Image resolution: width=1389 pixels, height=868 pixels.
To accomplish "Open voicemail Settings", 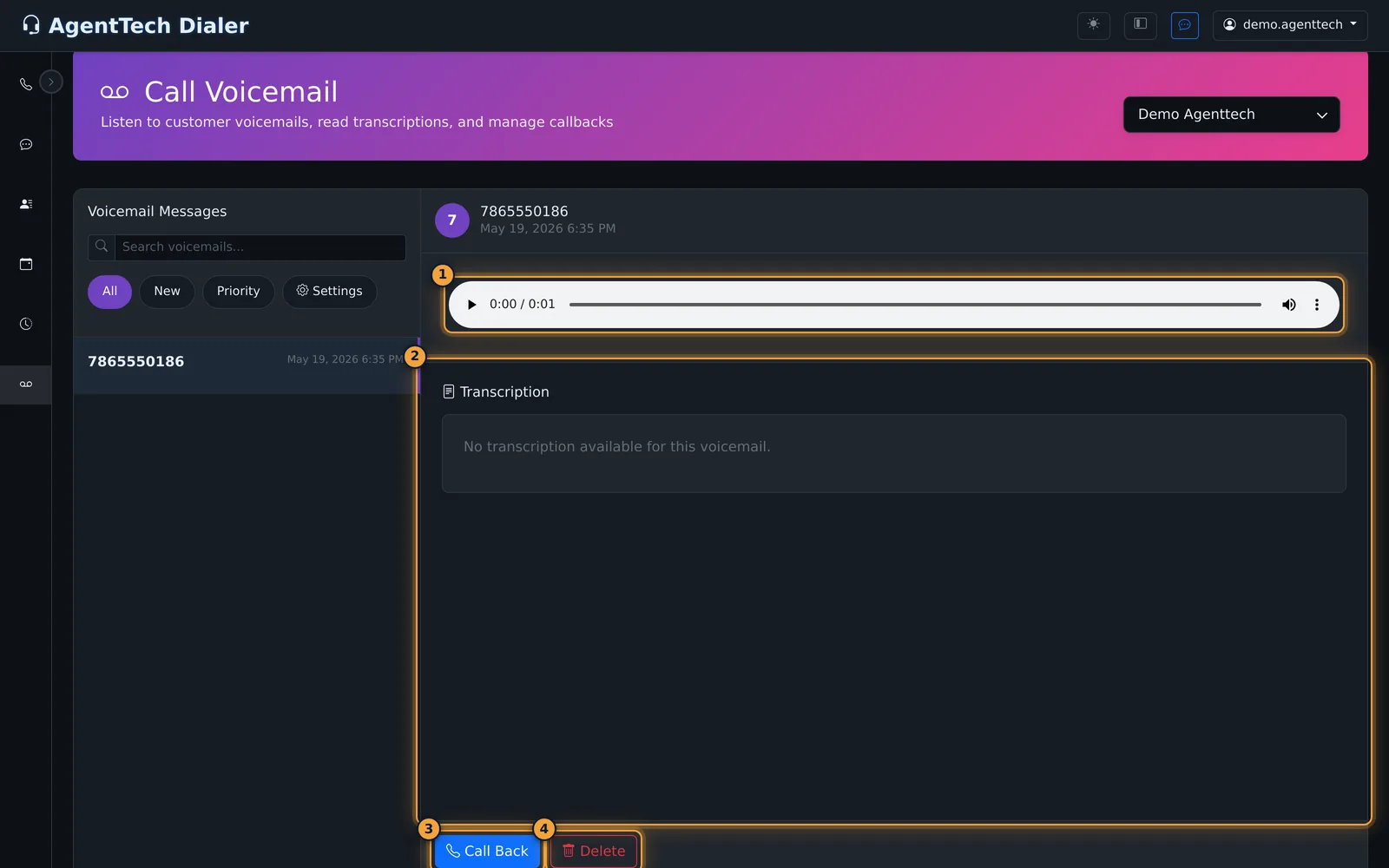I will pyautogui.click(x=330, y=292).
